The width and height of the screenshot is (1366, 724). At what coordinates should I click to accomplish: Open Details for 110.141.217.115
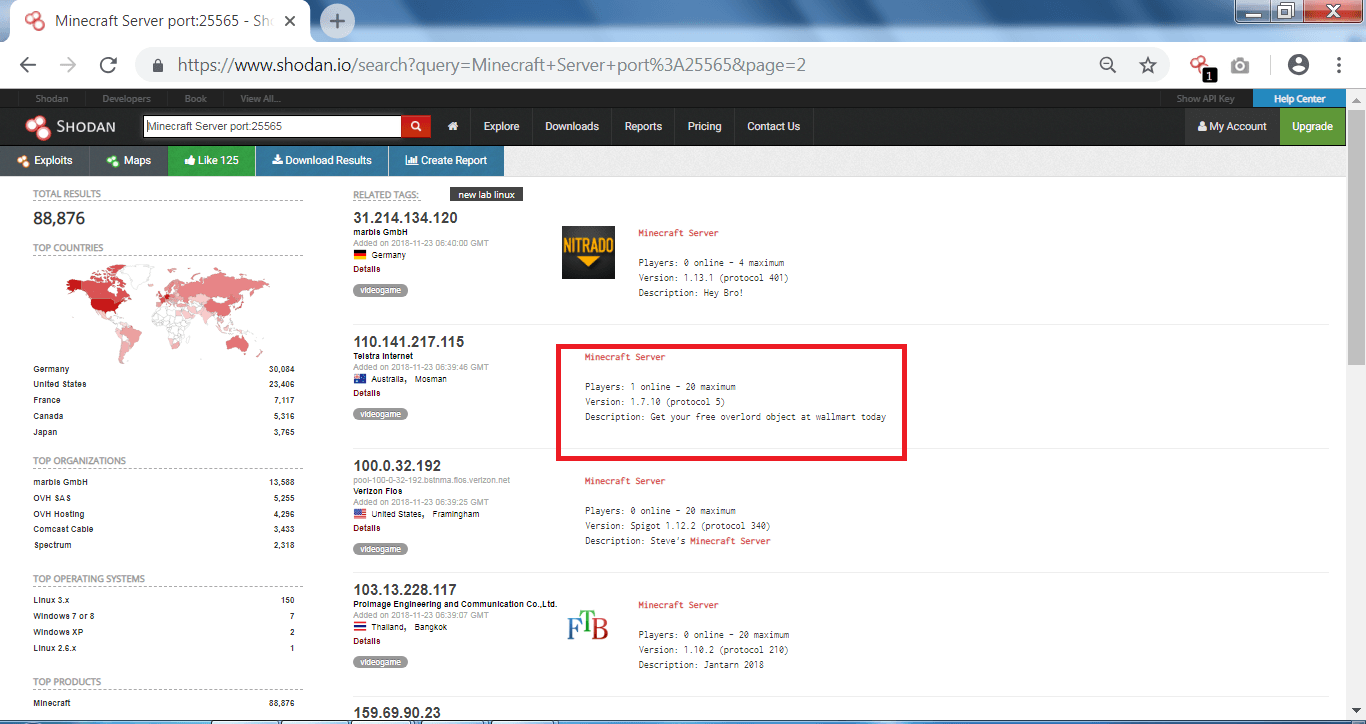pyautogui.click(x=367, y=393)
